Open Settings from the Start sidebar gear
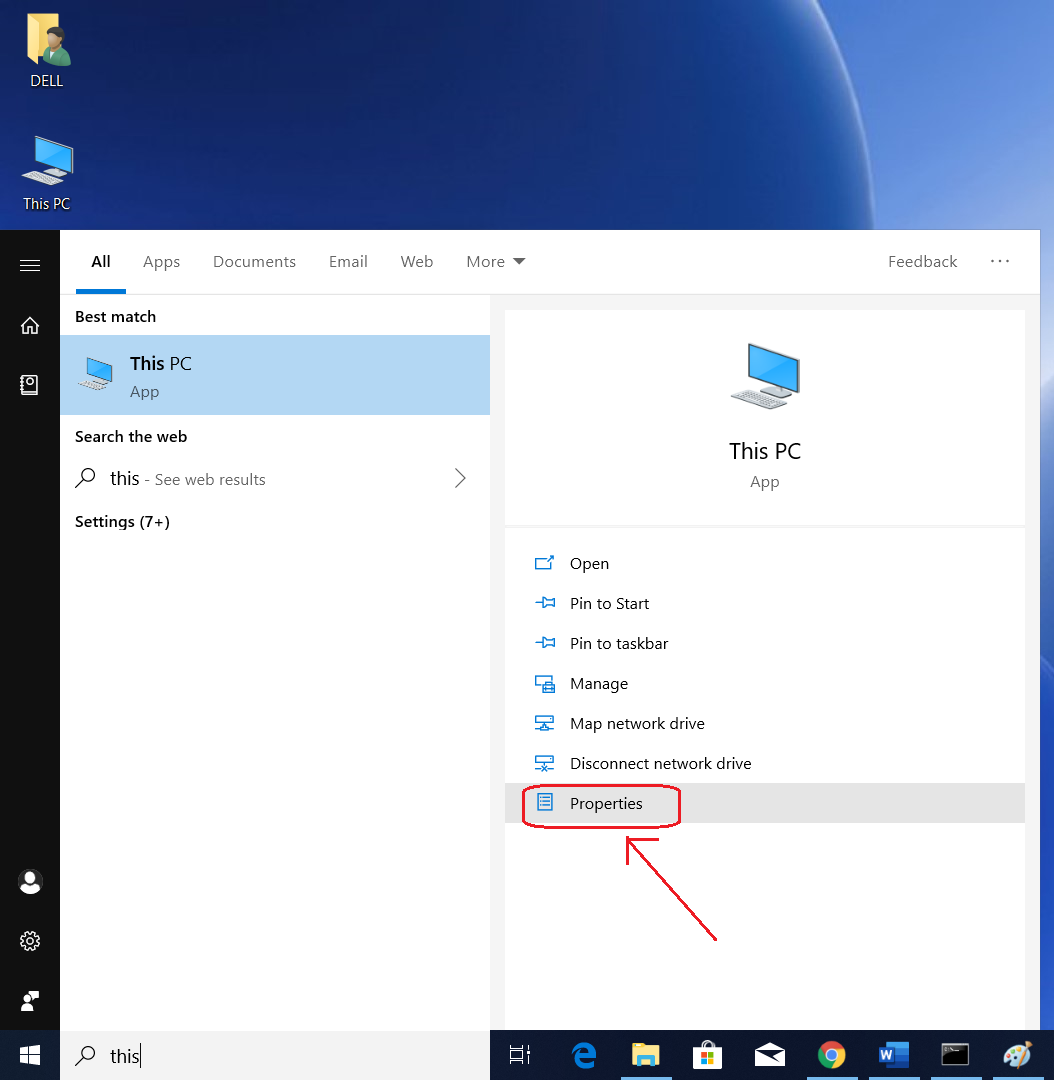Image resolution: width=1054 pixels, height=1080 pixels. click(30, 941)
